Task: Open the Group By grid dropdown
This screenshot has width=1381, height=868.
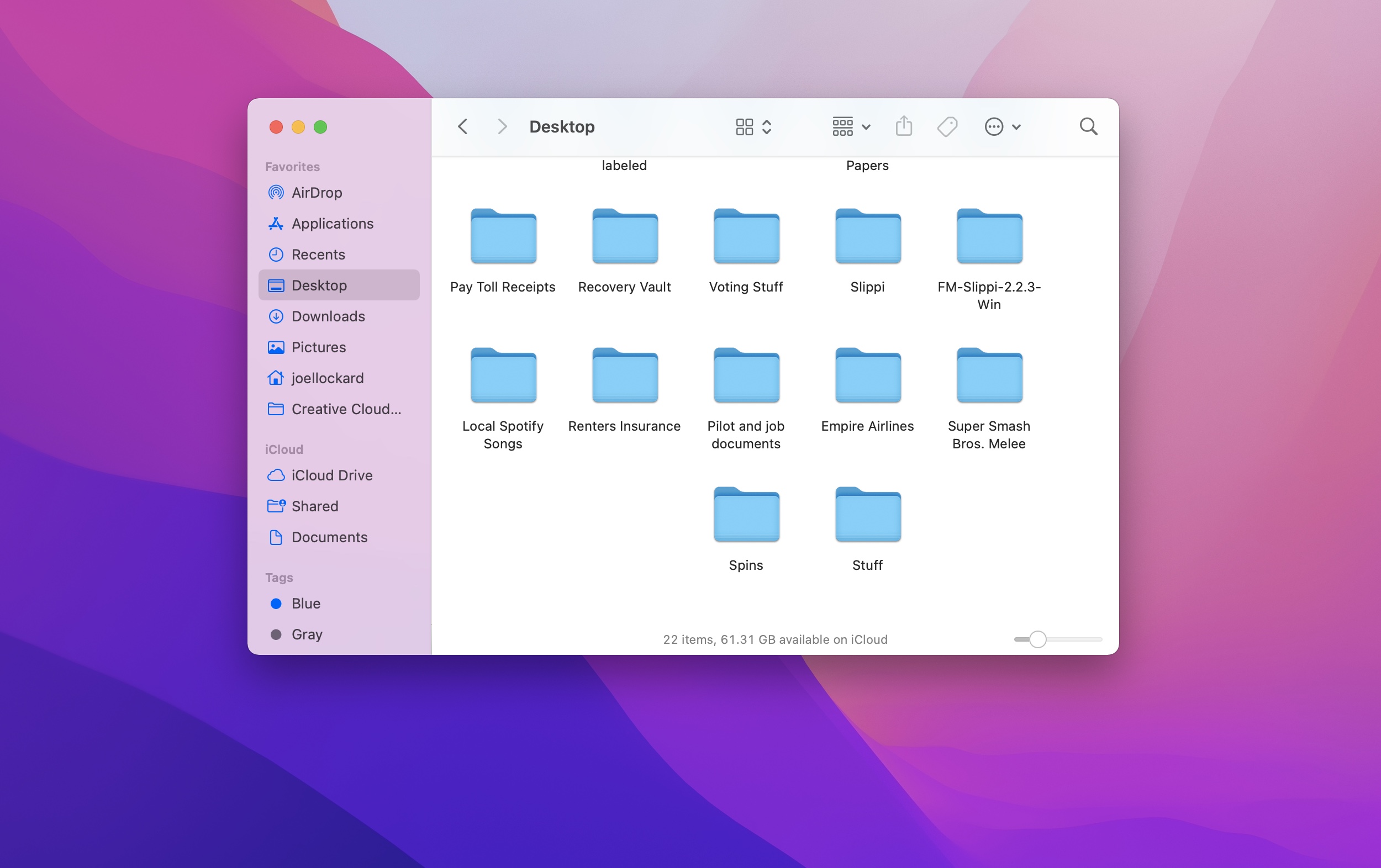Action: 851,126
